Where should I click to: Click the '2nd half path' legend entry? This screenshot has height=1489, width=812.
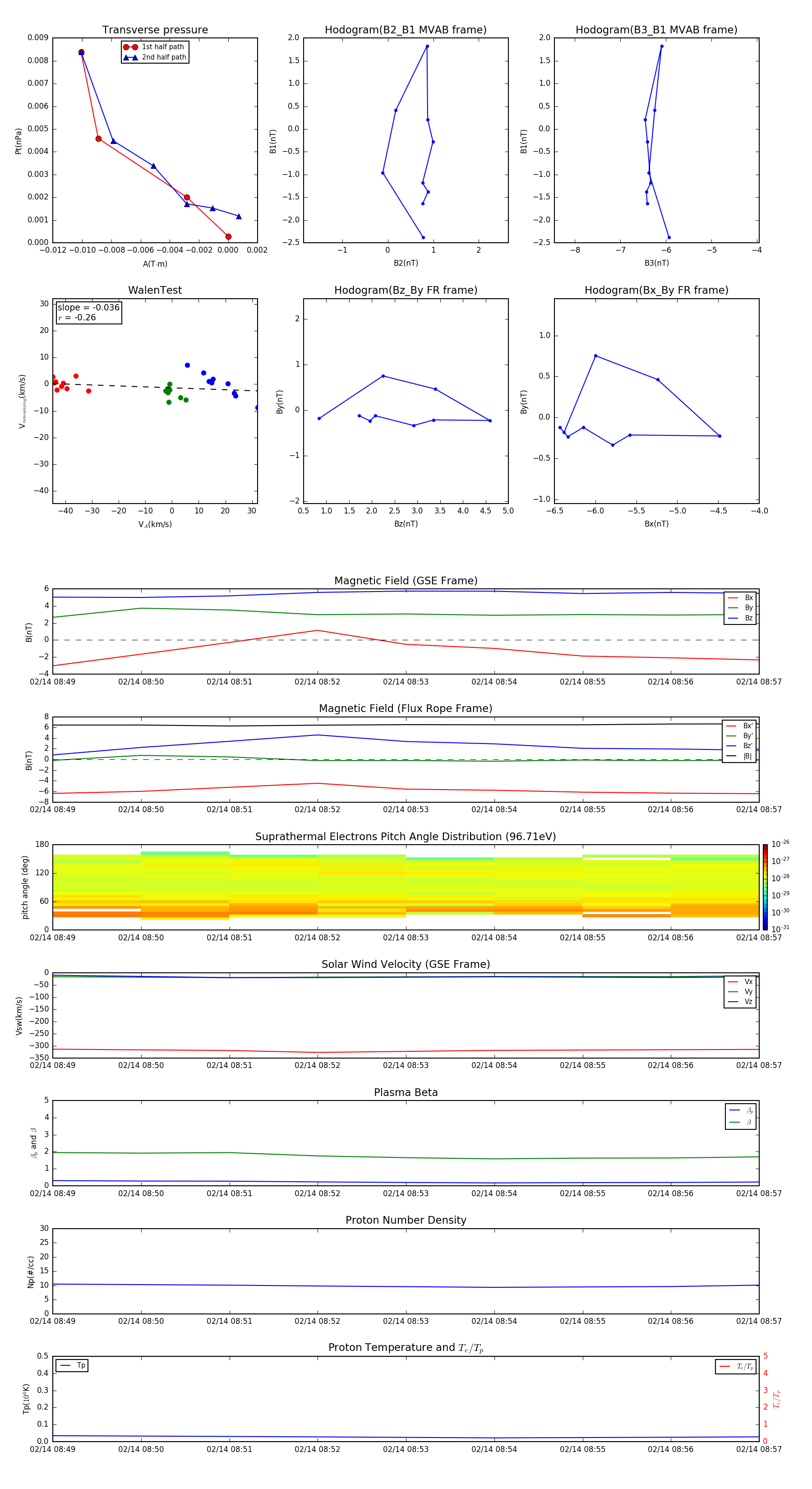155,57
